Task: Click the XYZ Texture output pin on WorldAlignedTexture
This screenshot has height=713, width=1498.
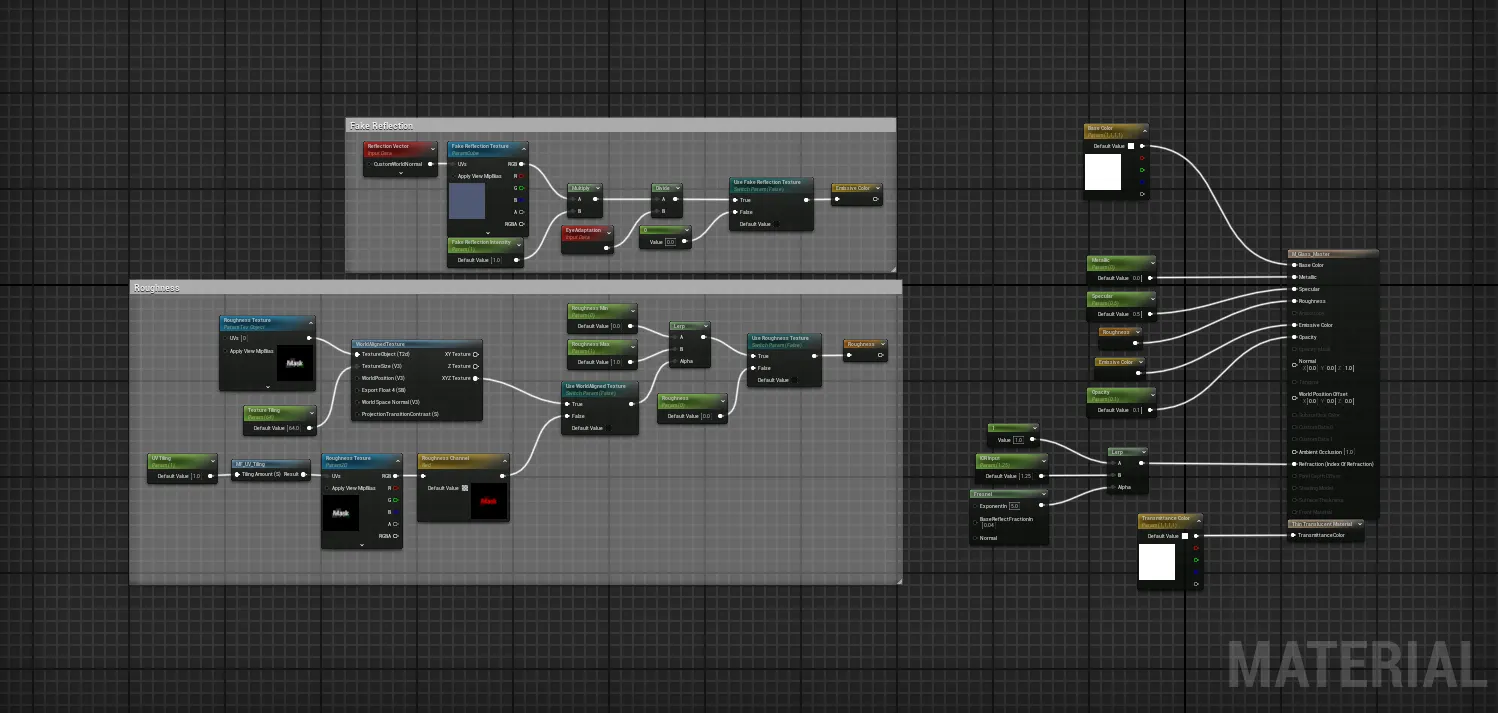Action: (x=475, y=378)
